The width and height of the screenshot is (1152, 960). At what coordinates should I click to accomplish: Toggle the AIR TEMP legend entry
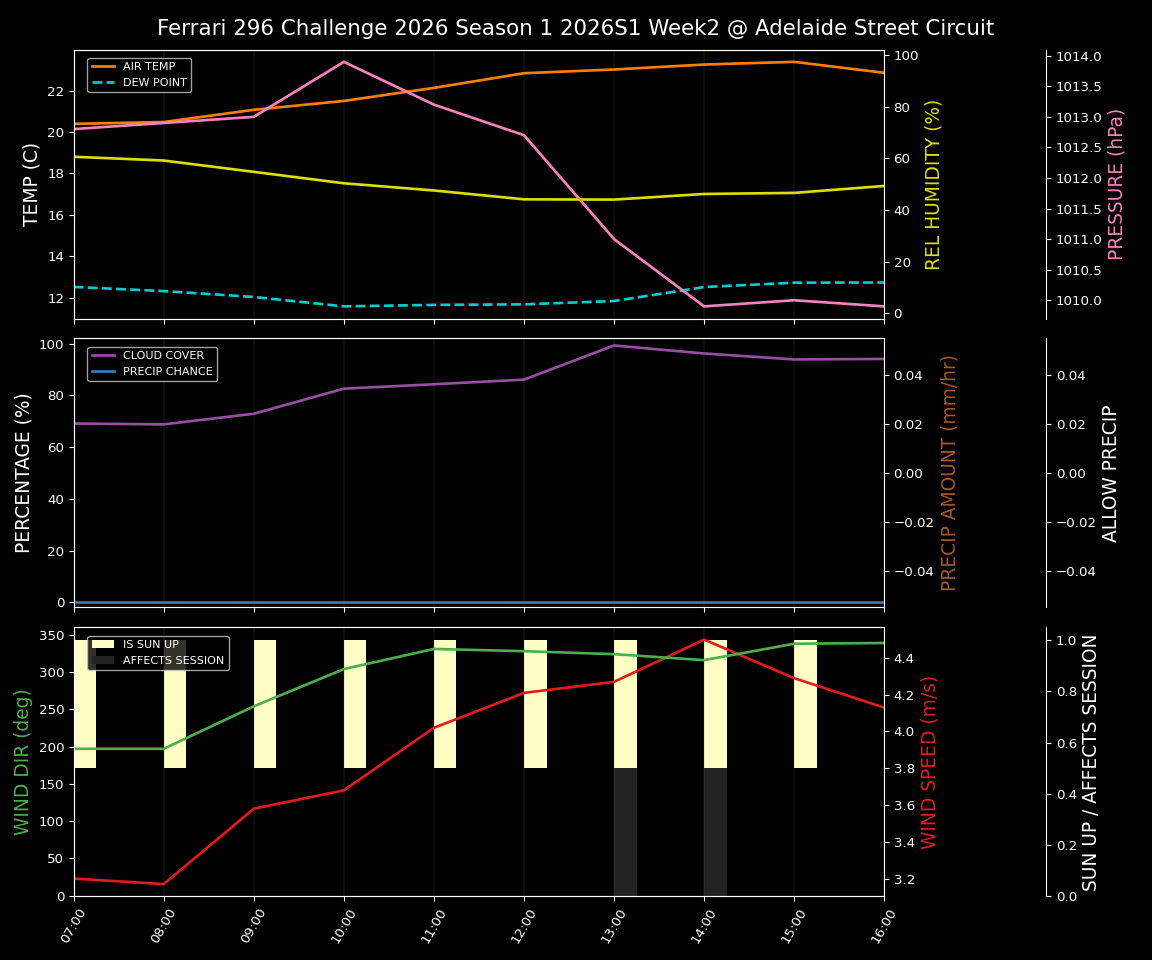(148, 67)
